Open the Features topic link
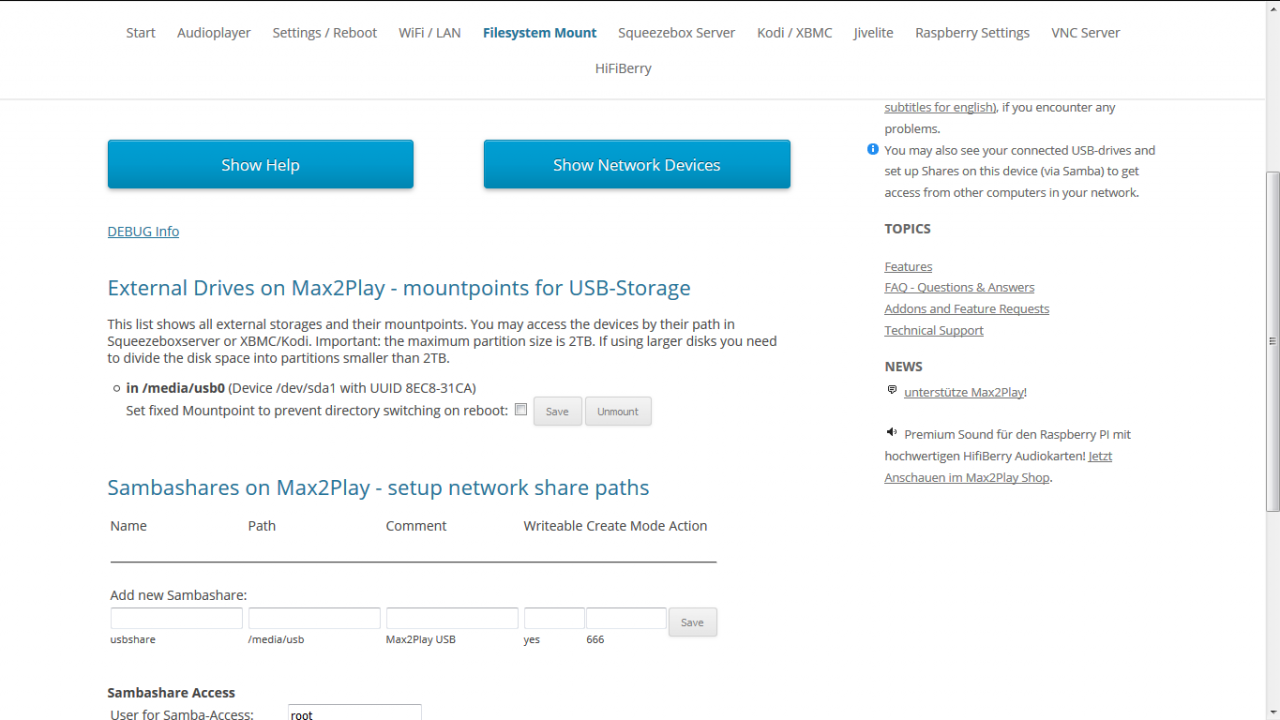This screenshot has width=1280, height=720. 908,267
